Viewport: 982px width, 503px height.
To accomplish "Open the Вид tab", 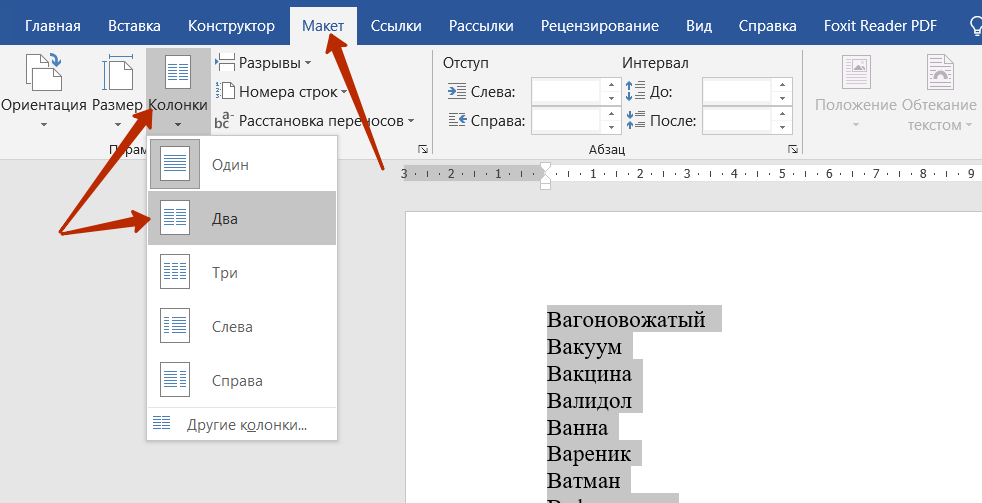I will [698, 26].
